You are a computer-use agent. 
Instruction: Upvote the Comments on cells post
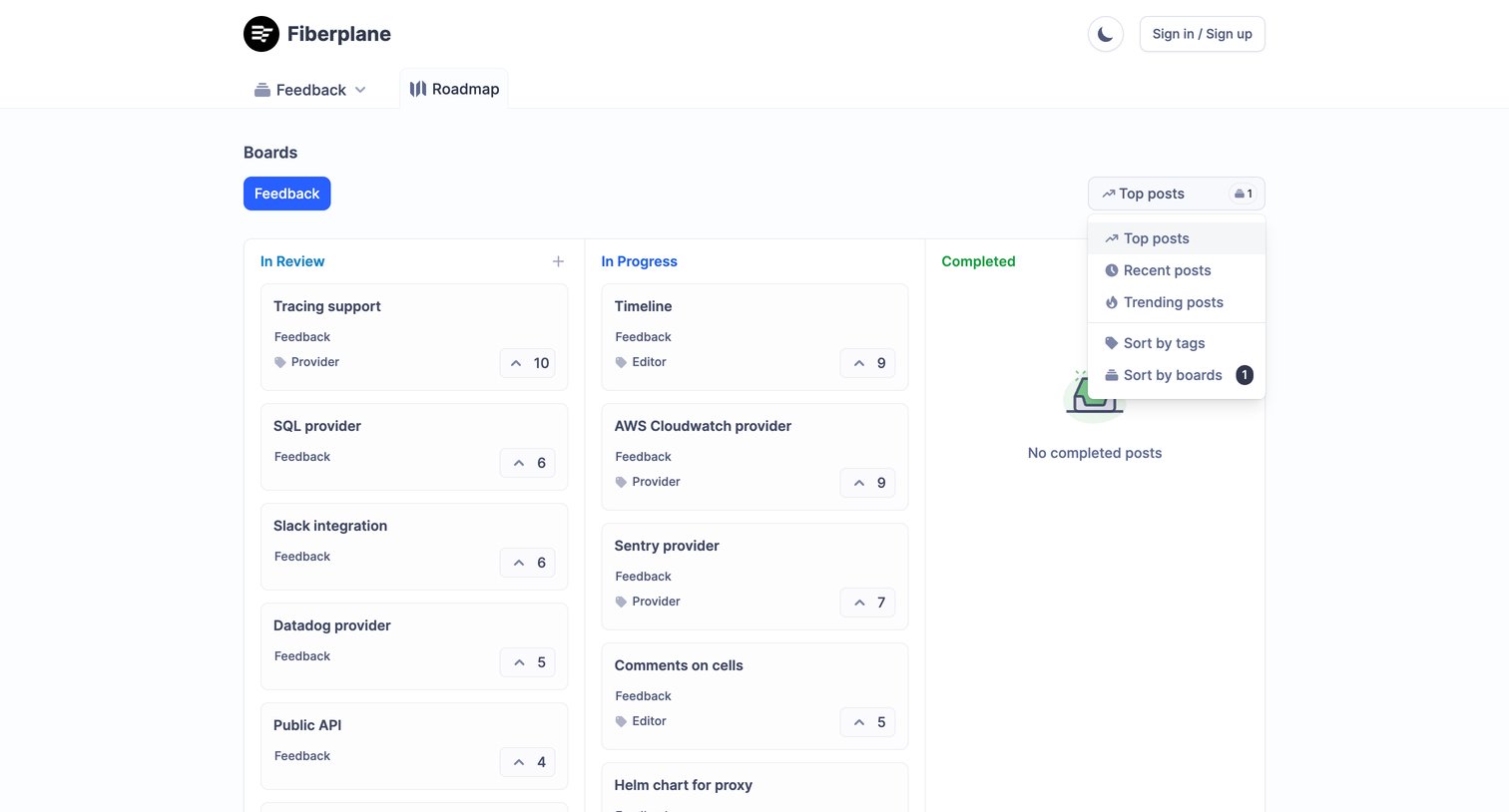[868, 722]
